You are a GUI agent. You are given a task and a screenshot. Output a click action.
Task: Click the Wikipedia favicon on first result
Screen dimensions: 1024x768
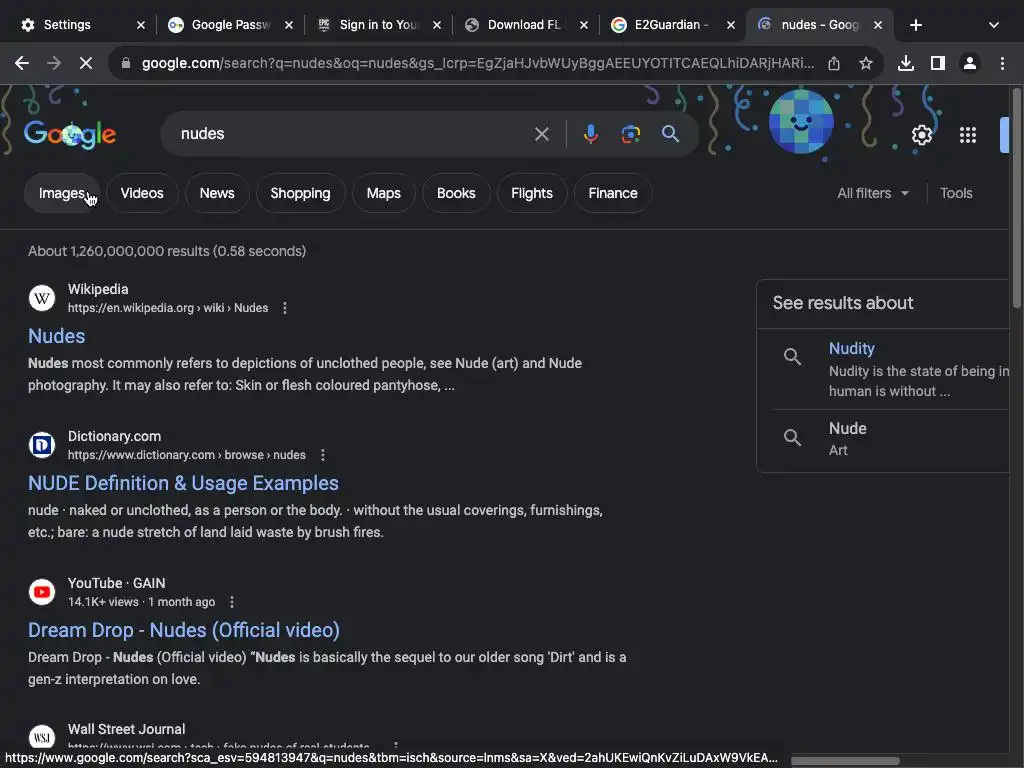click(x=42, y=298)
